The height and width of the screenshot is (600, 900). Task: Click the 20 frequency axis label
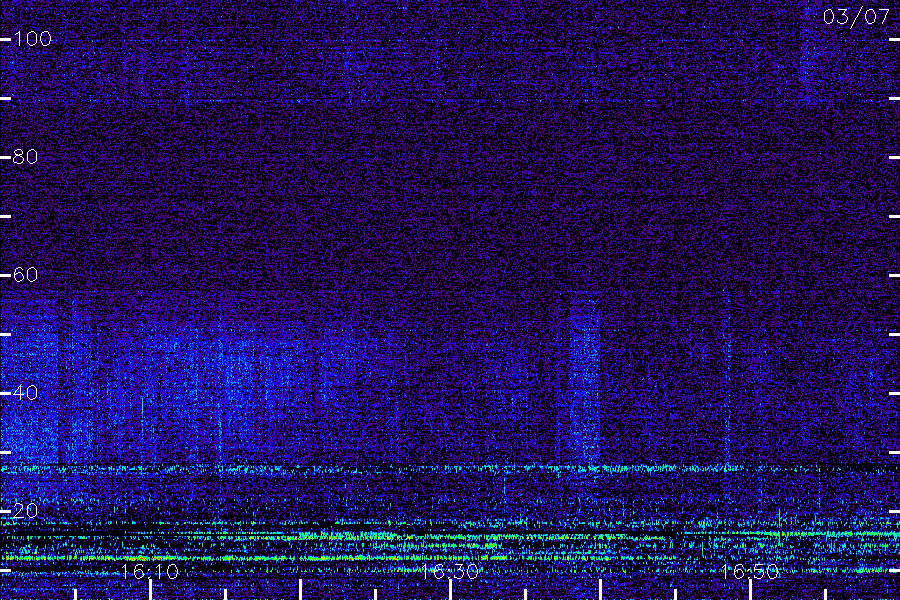point(25,511)
